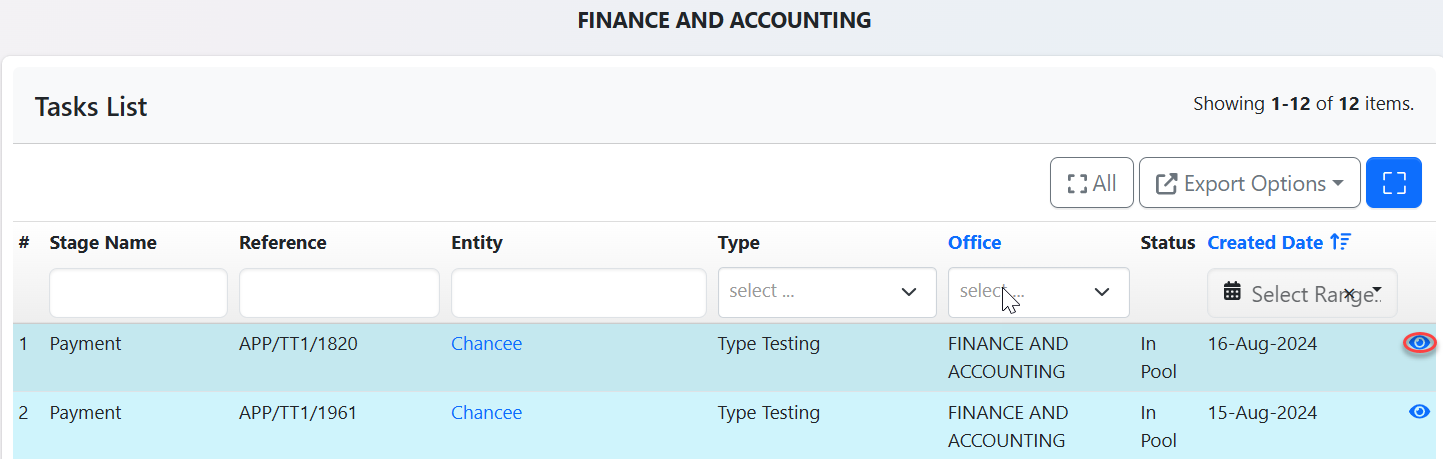The width and height of the screenshot is (1443, 459).
Task: Expand the Type filter select box
Action: (826, 292)
